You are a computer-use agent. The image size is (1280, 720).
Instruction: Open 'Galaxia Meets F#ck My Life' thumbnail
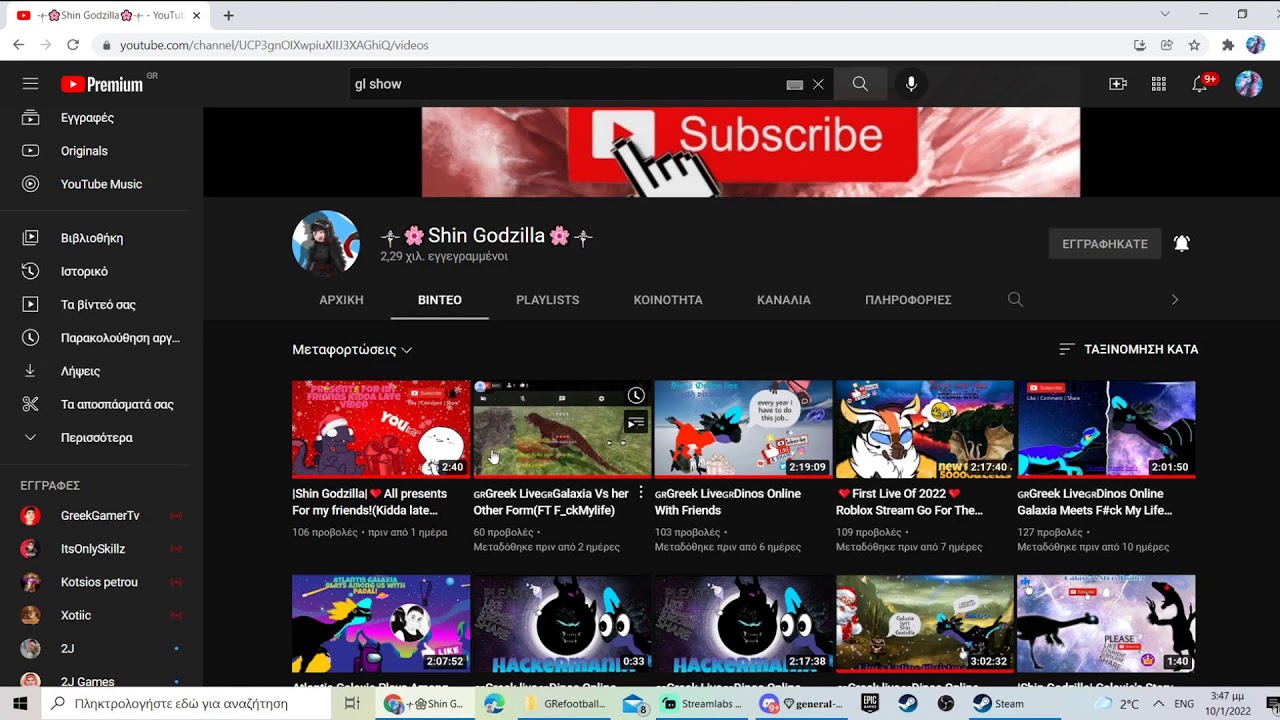(1106, 428)
